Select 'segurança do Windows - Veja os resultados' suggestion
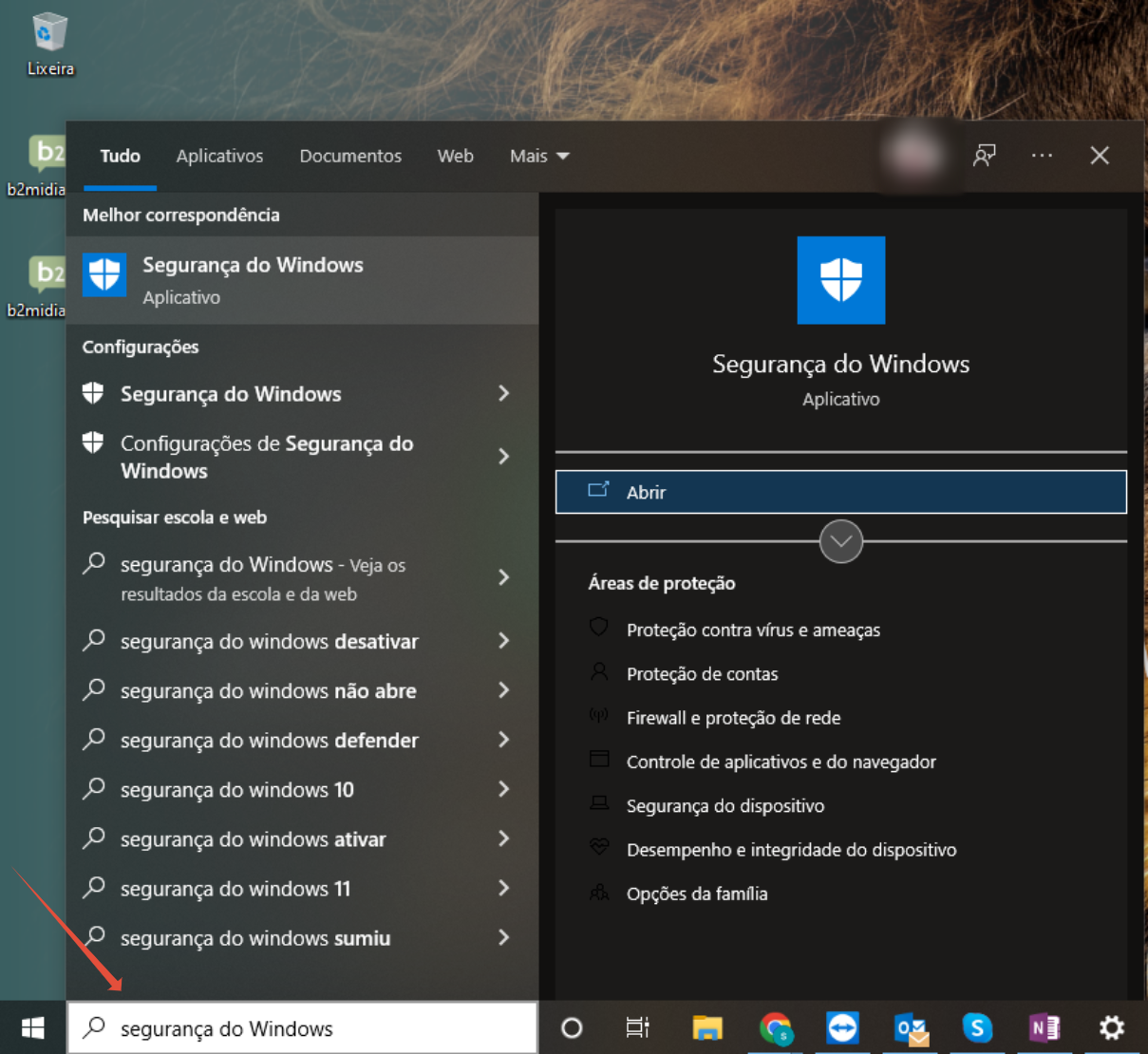1148x1054 pixels. click(302, 578)
